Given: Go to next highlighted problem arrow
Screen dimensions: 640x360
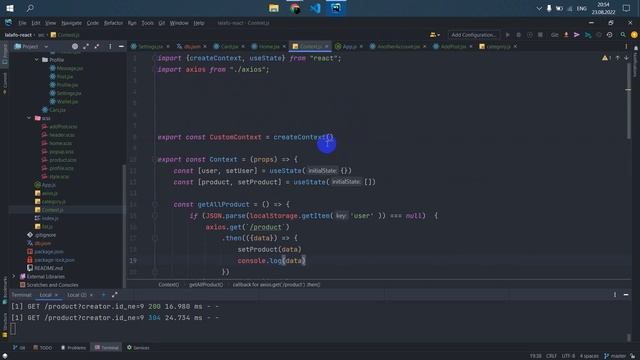Looking at the screenshot, I should (626, 58).
